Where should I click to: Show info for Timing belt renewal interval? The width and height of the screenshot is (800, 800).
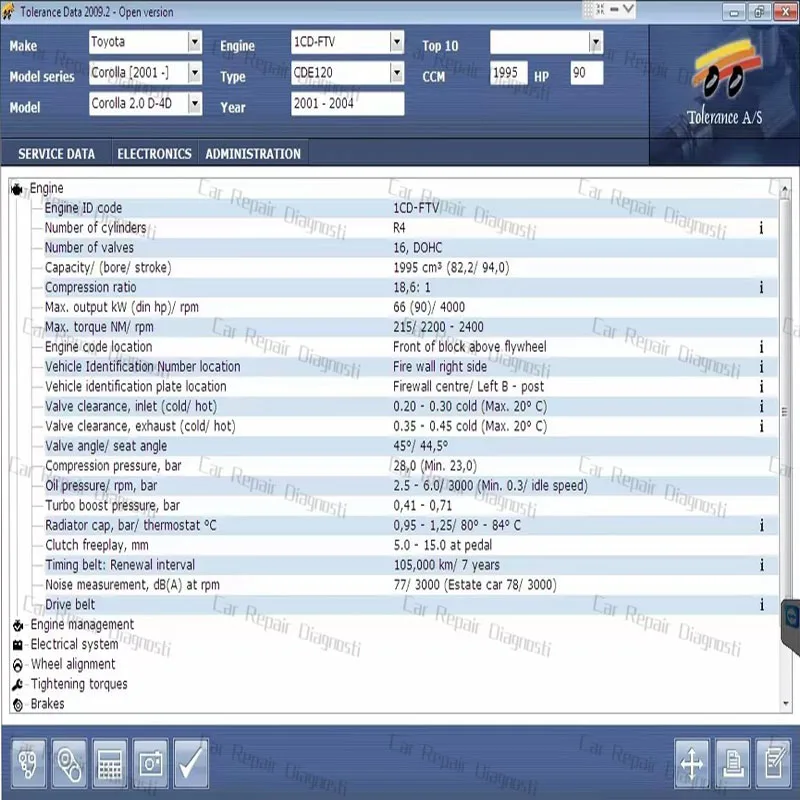pyautogui.click(x=761, y=565)
